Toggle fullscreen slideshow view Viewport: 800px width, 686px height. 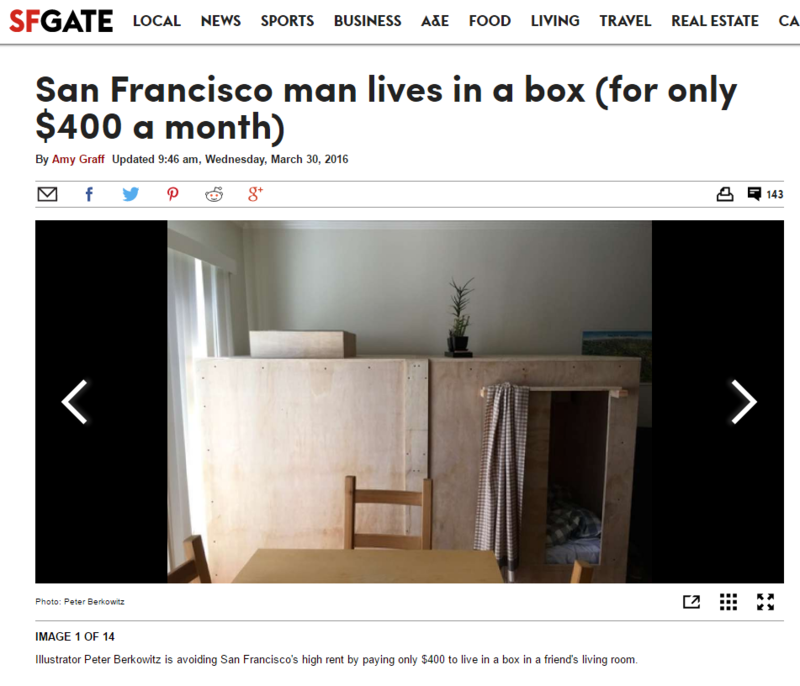[x=765, y=602]
